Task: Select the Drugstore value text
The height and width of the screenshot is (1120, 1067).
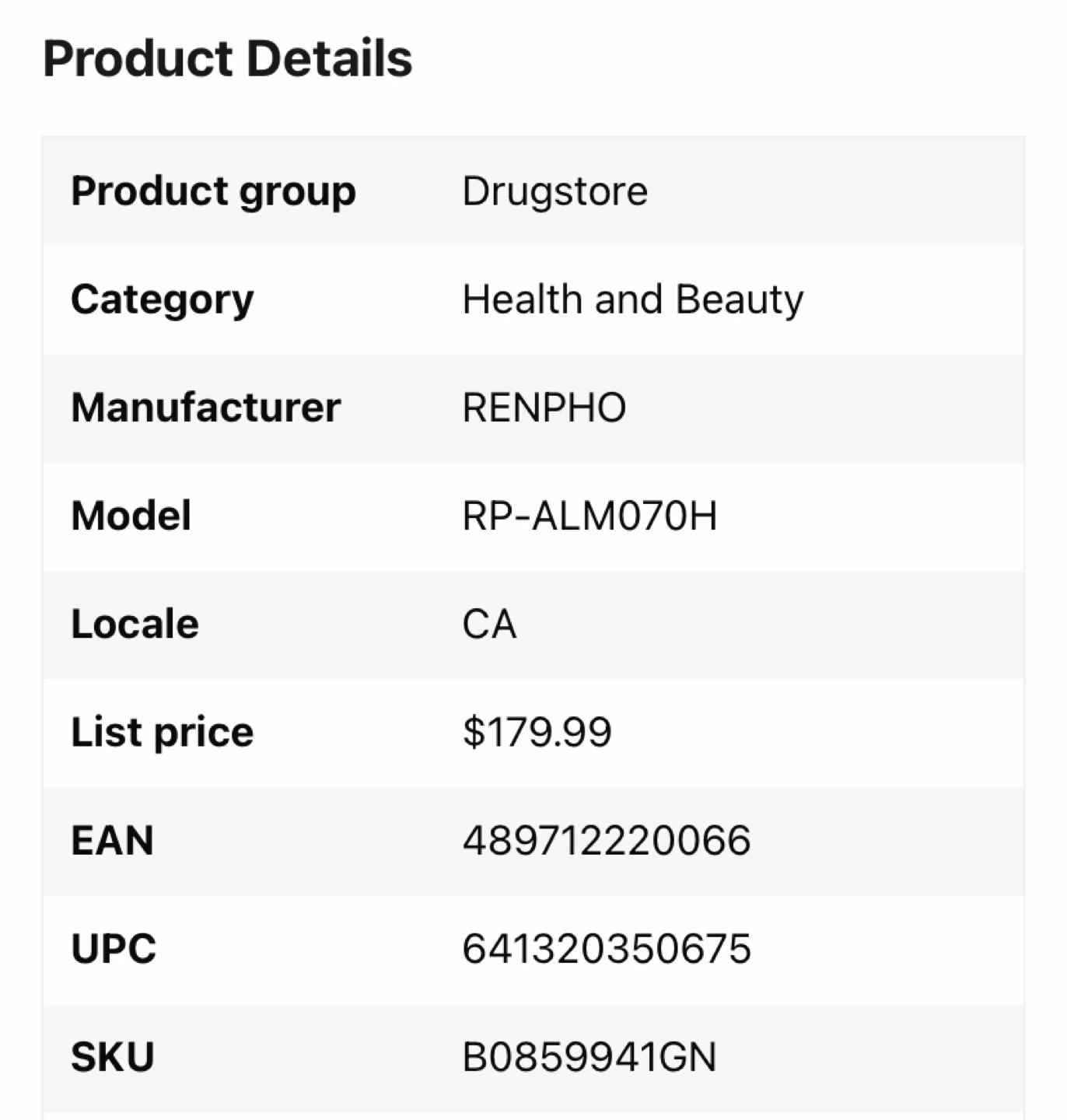Action: [x=554, y=191]
